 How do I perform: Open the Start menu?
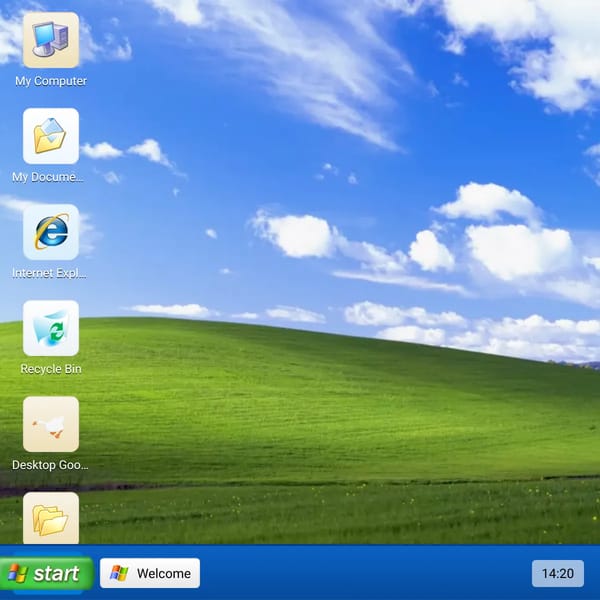pos(46,573)
